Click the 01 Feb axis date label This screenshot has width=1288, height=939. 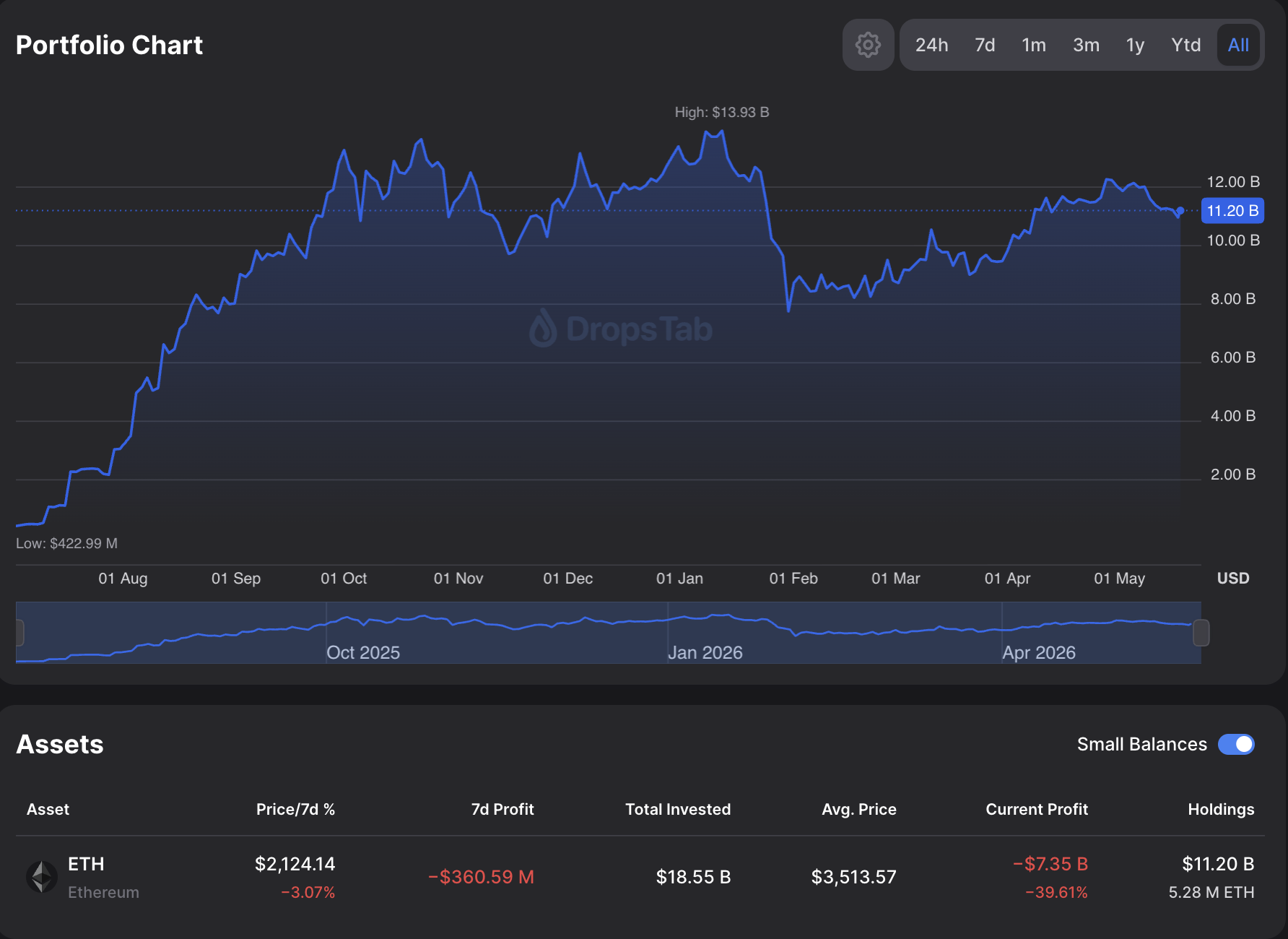[x=793, y=579]
